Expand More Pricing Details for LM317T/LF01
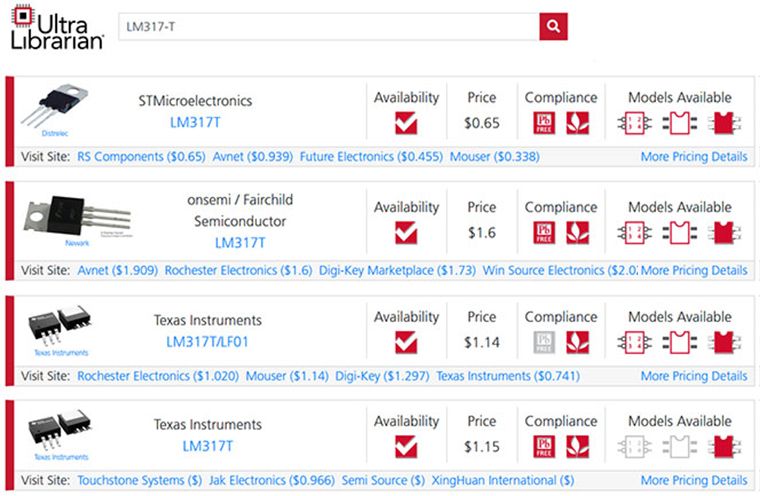The width and height of the screenshot is (760, 496). tap(693, 376)
